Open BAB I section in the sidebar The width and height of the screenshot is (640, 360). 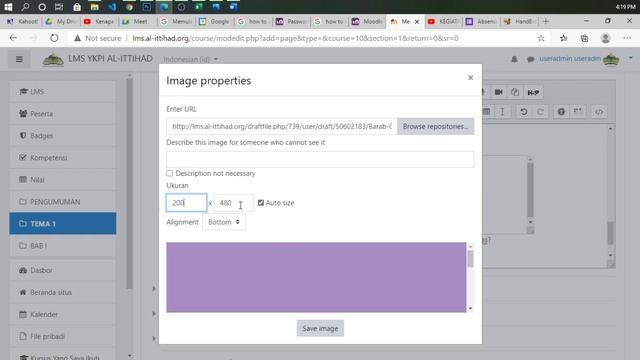[x=63, y=246]
